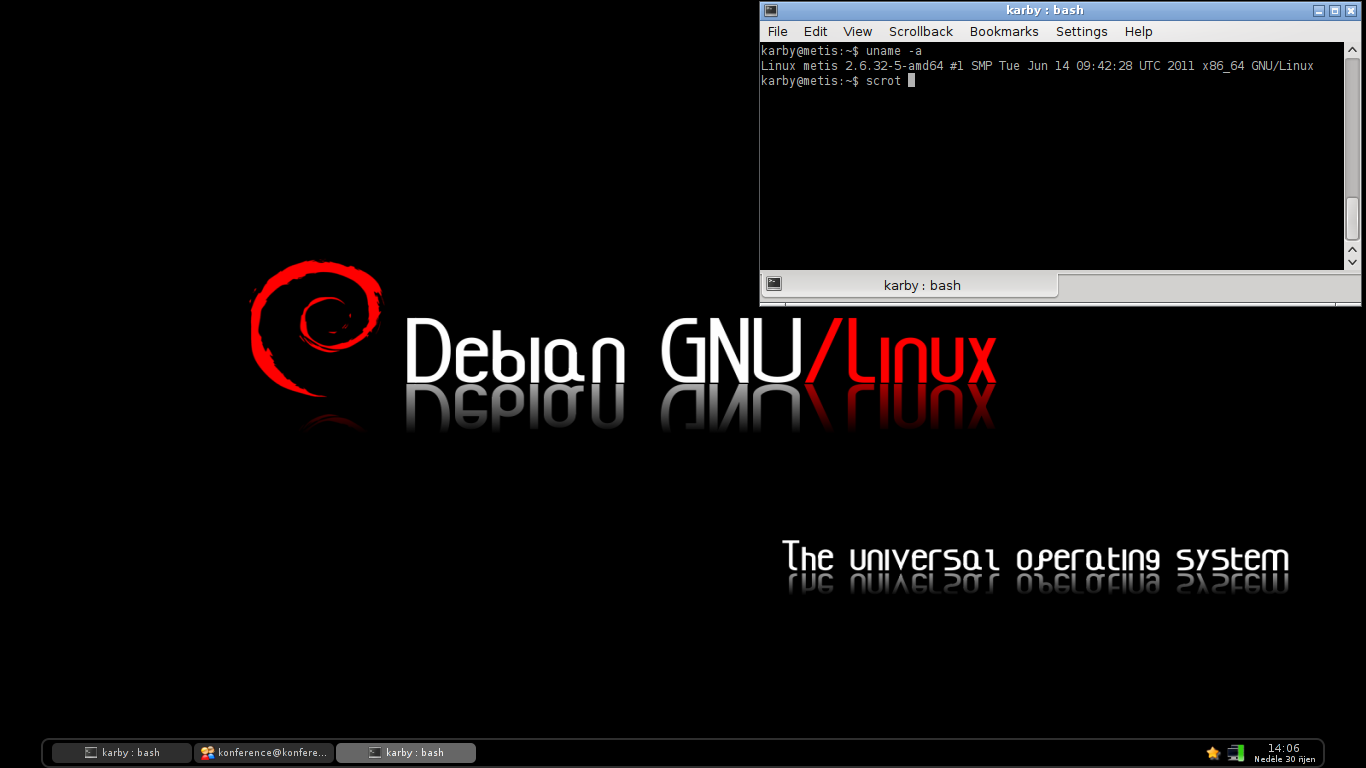Click the 'Linux metis 2.6.32-5-amd64' output line
The image size is (1366, 768).
pyautogui.click(x=1037, y=66)
